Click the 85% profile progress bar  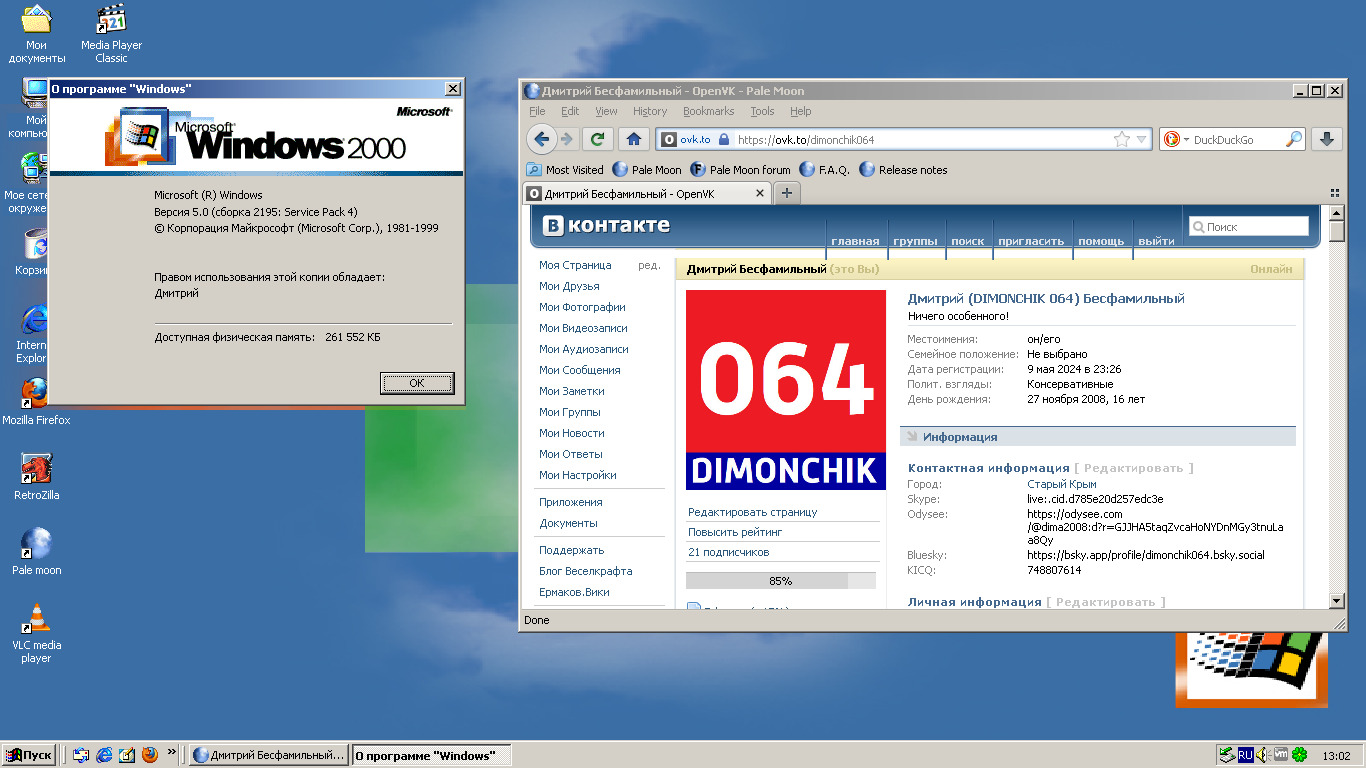tap(780, 581)
